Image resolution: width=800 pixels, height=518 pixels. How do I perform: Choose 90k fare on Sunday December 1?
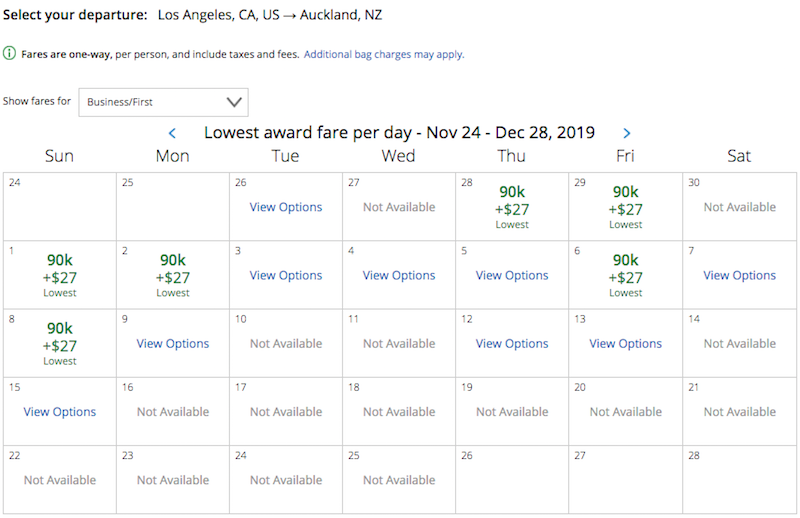[x=60, y=275]
